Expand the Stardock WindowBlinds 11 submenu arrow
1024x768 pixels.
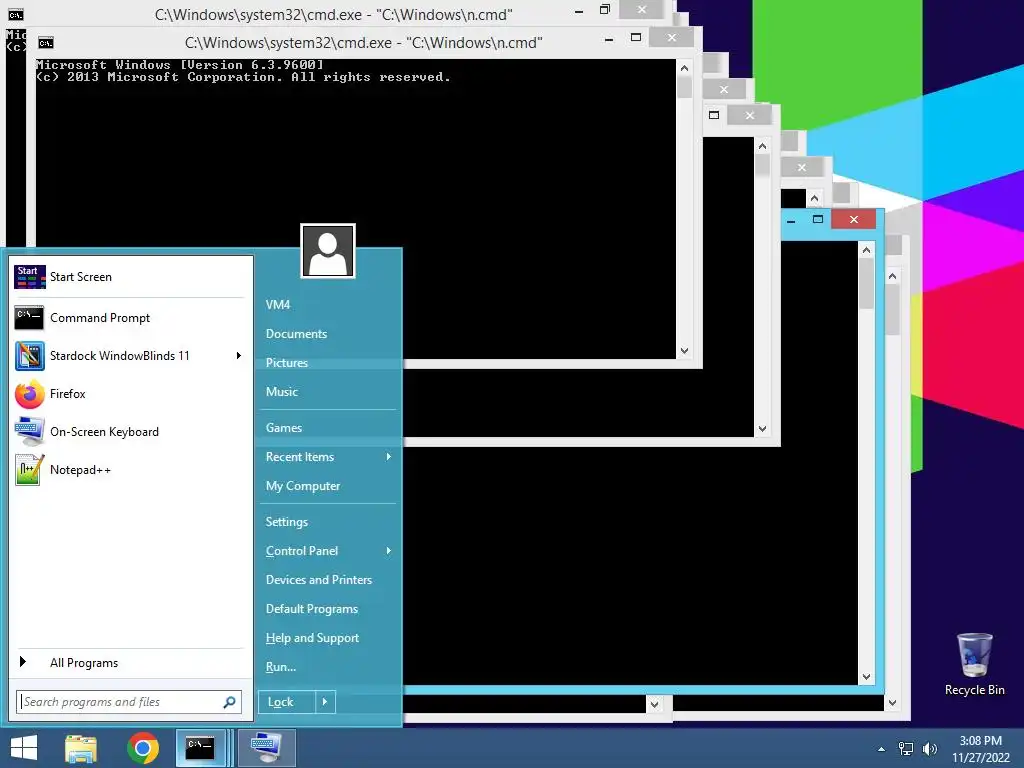[238, 356]
